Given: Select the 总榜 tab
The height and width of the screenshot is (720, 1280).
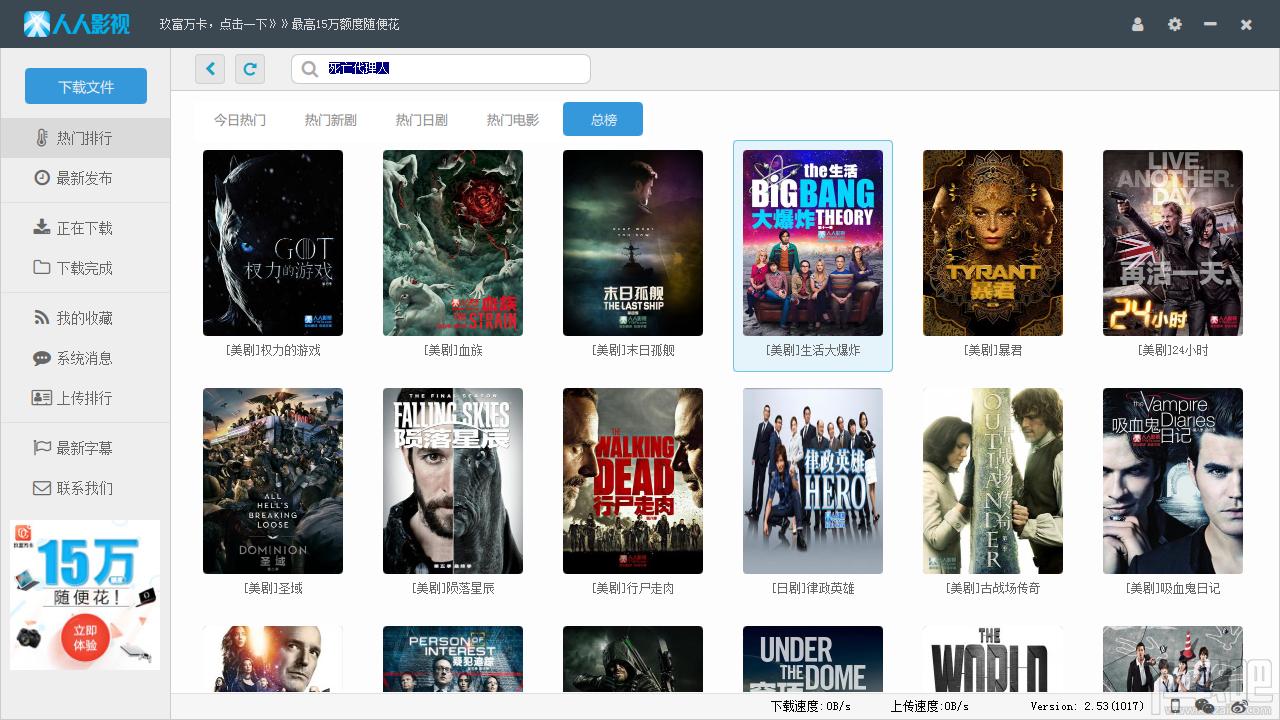Looking at the screenshot, I should (603, 119).
